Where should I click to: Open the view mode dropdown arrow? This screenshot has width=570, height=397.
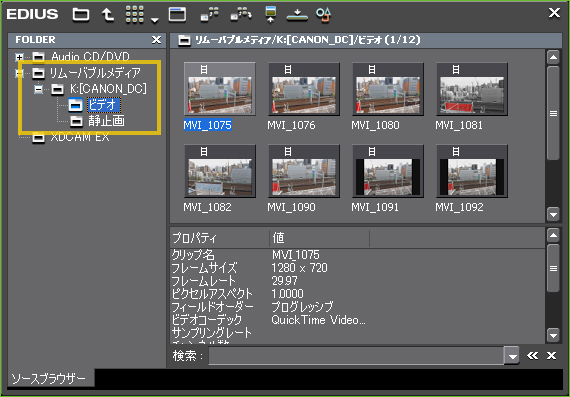(154, 20)
